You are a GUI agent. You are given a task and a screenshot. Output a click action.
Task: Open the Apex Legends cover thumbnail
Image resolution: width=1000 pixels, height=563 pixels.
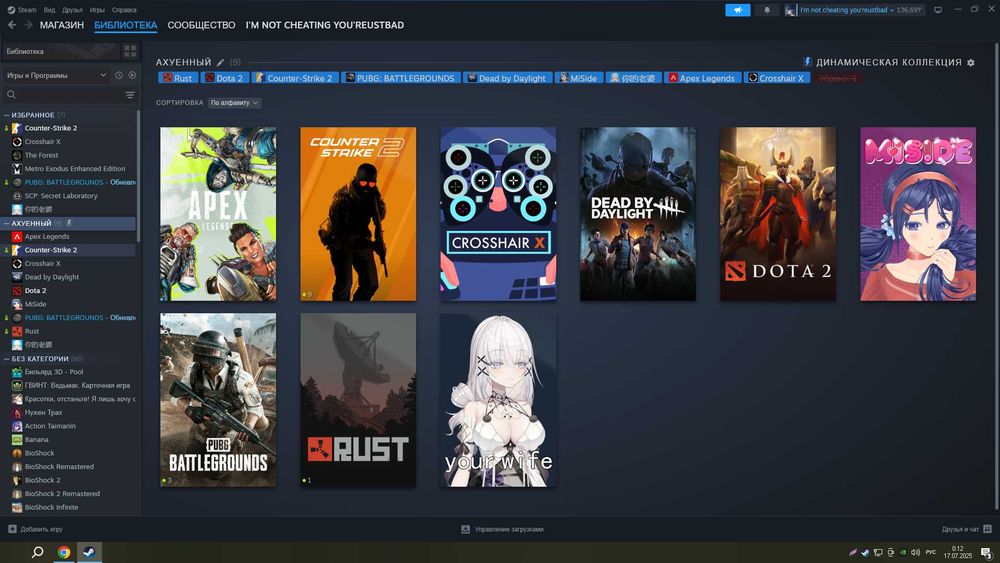pos(218,214)
